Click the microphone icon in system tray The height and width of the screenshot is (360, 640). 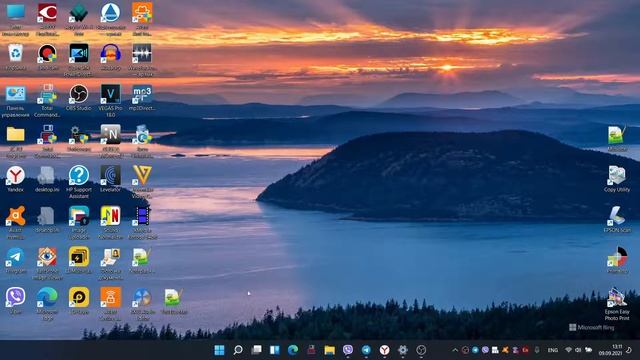537,350
